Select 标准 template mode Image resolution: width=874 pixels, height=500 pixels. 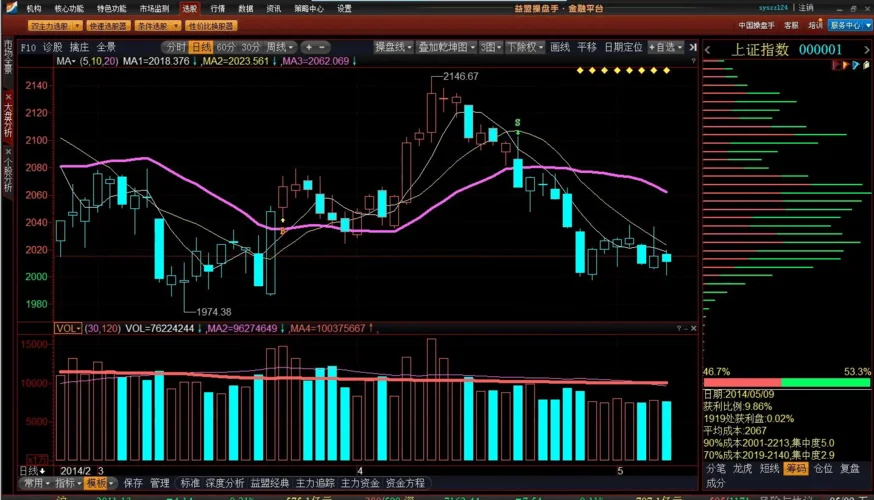coord(190,483)
